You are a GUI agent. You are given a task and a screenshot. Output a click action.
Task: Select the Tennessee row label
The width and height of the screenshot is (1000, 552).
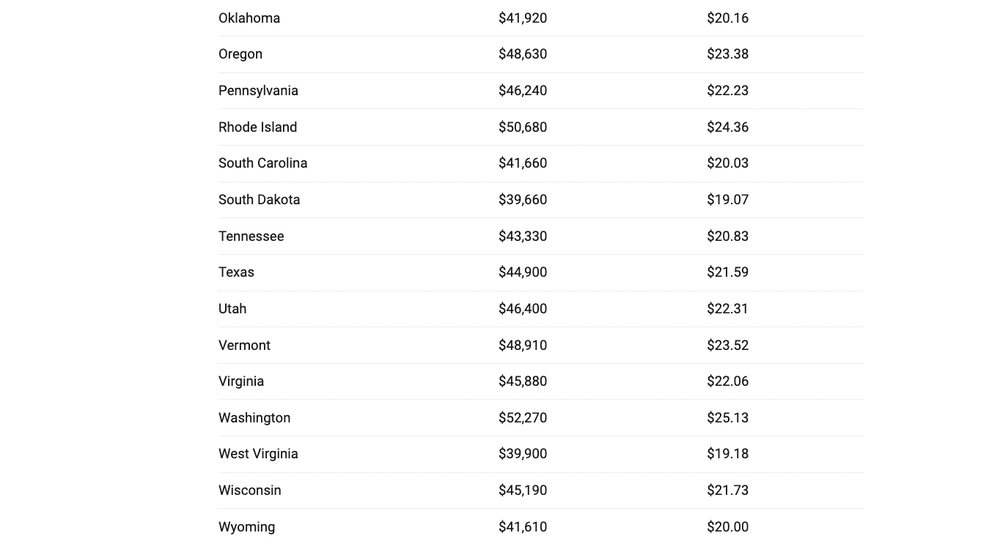(251, 236)
